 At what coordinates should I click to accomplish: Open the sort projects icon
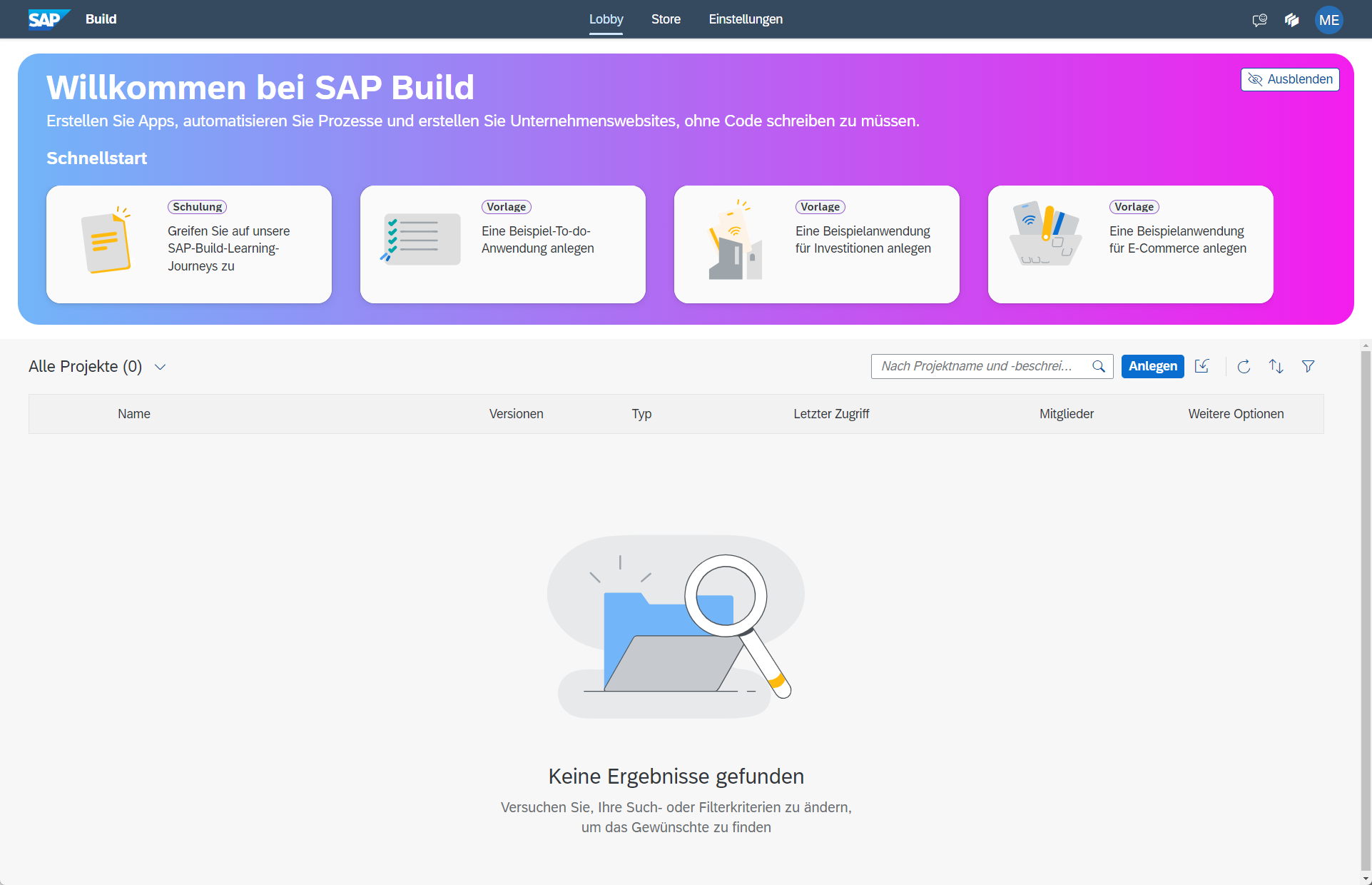pos(1276,366)
